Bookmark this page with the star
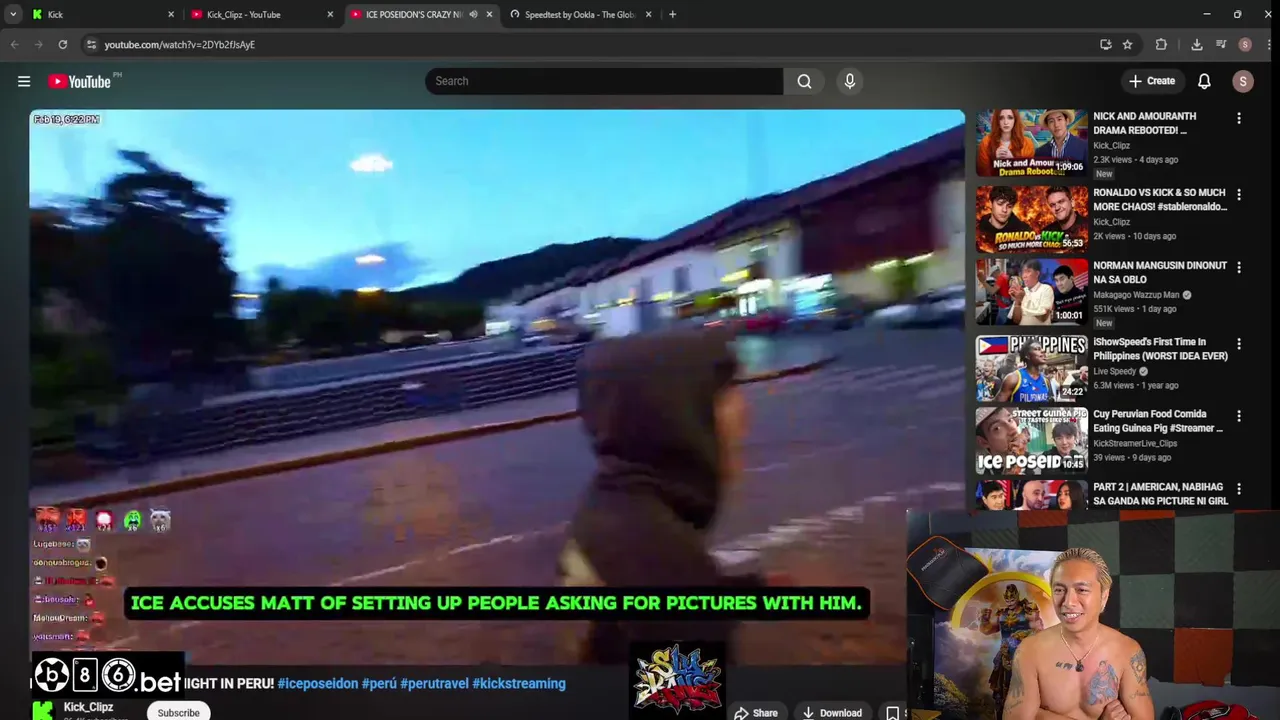 1127,44
